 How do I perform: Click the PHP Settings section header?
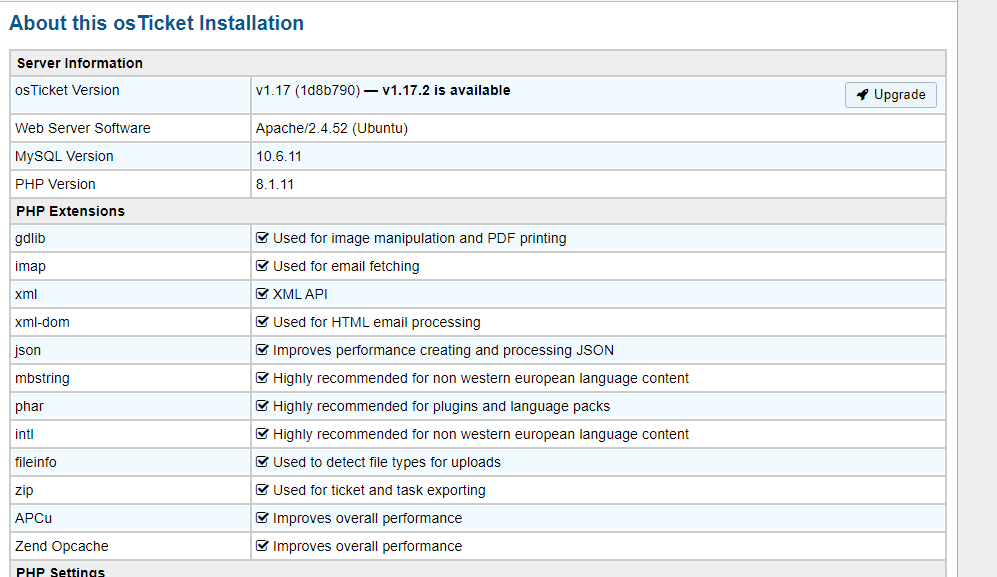click(60, 572)
